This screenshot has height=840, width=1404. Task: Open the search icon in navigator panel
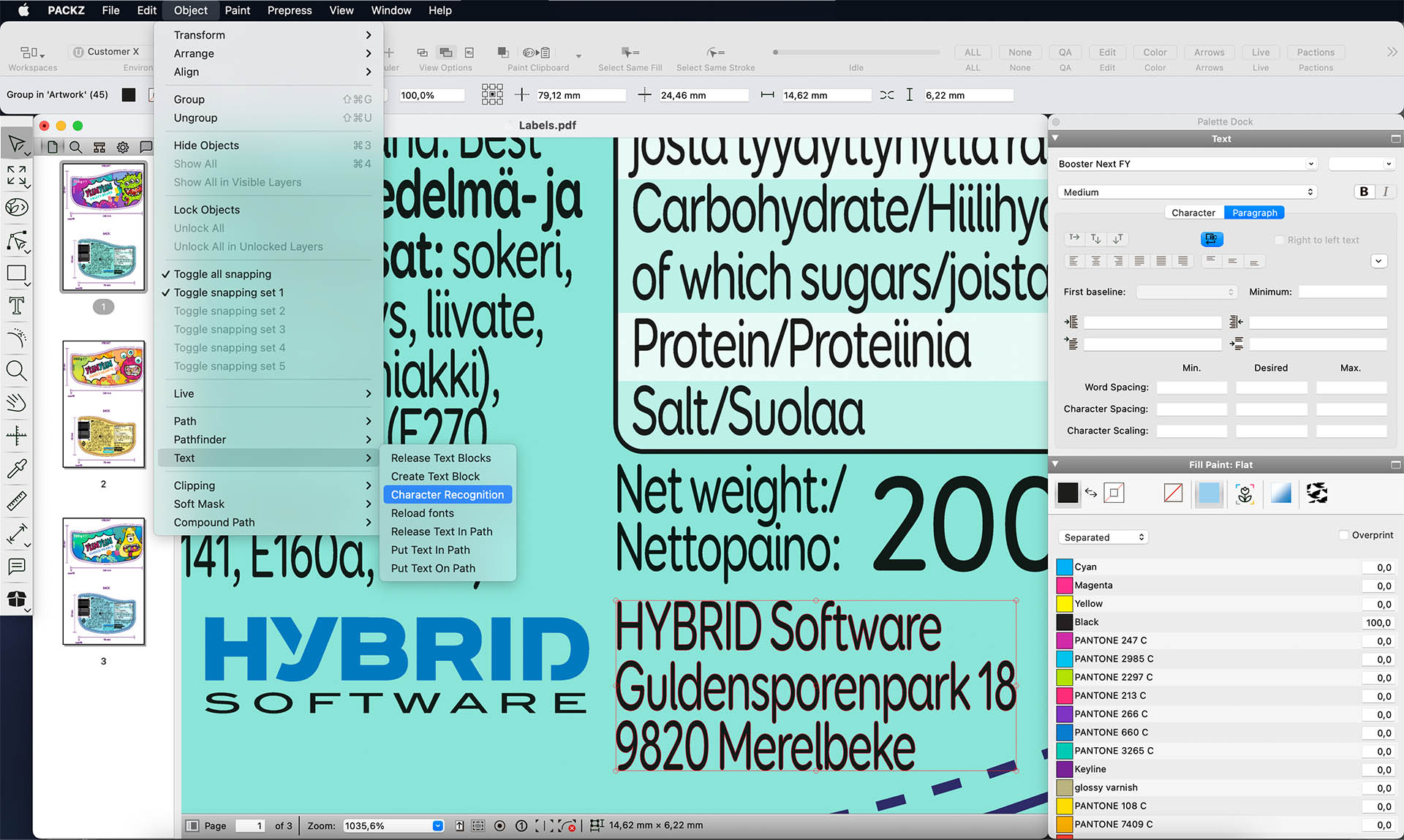[x=75, y=147]
